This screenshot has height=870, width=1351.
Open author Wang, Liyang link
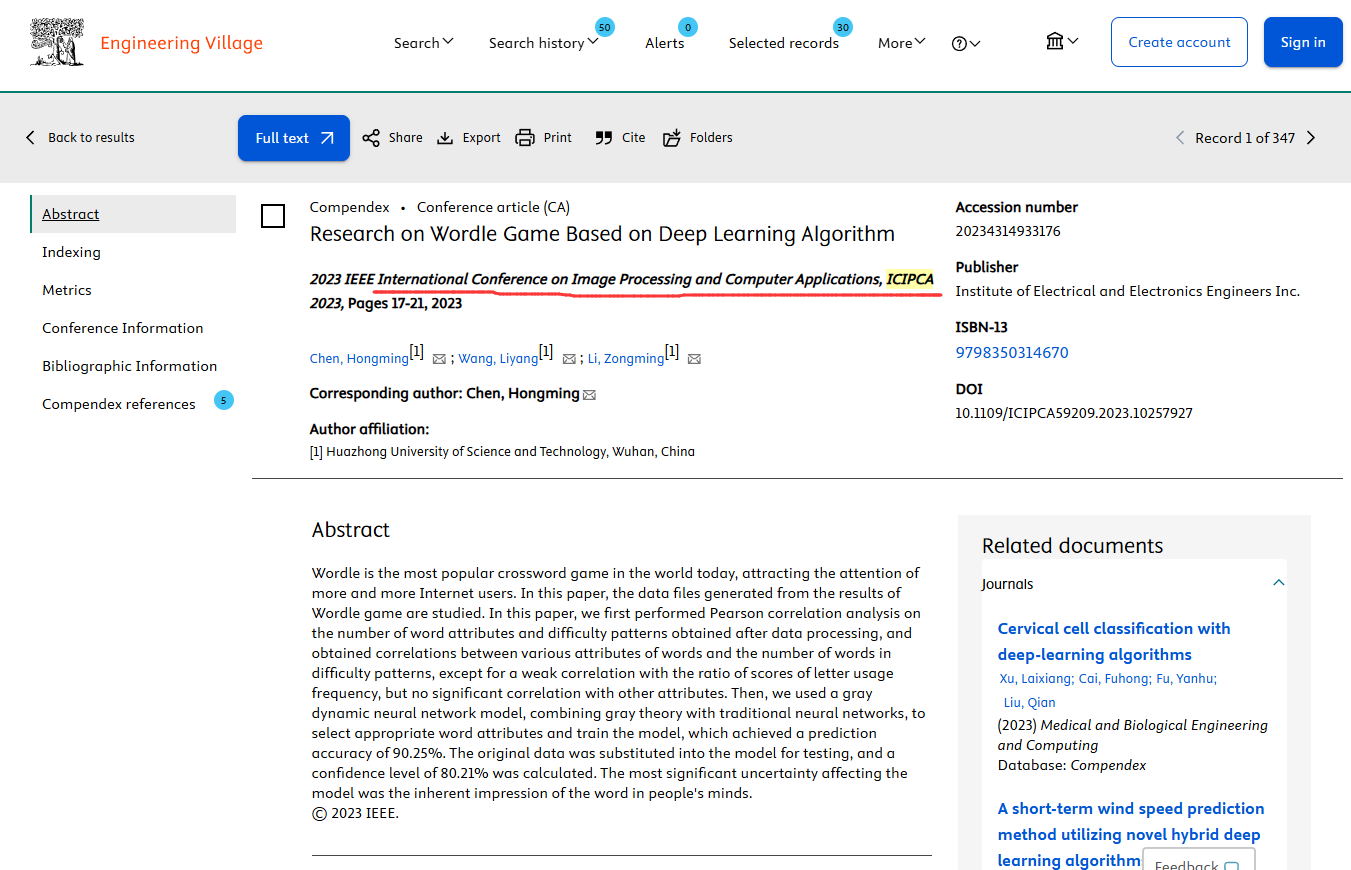click(x=498, y=359)
